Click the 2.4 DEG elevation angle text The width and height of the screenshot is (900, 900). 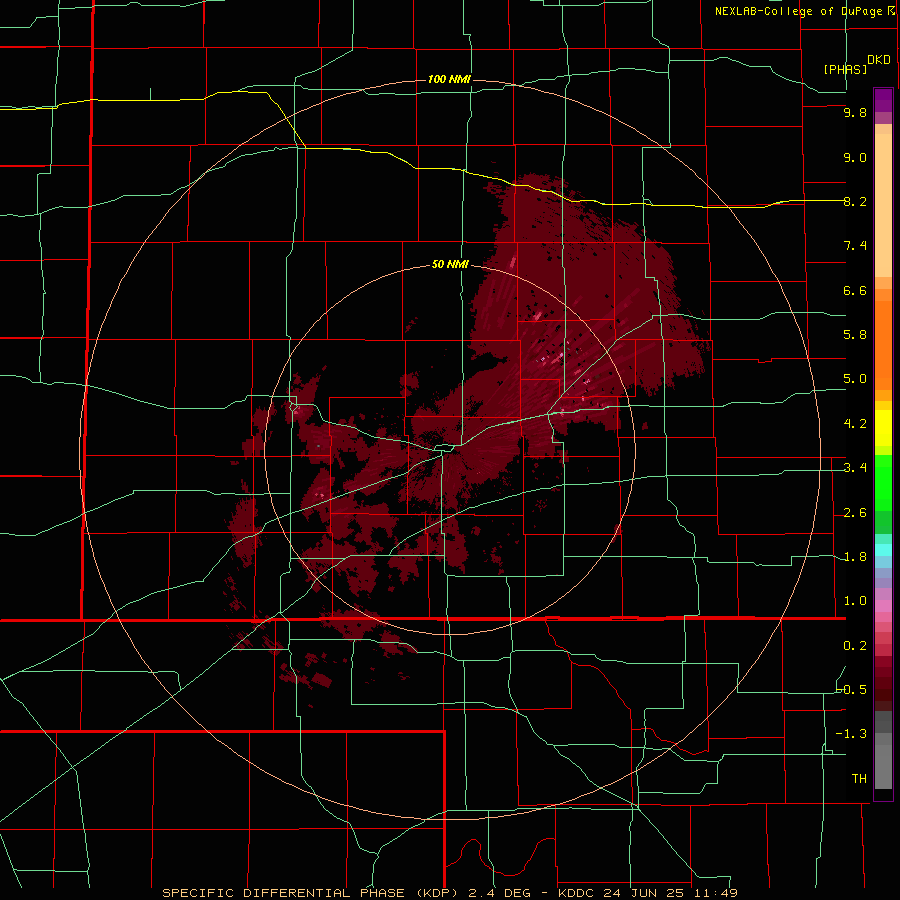(499, 893)
